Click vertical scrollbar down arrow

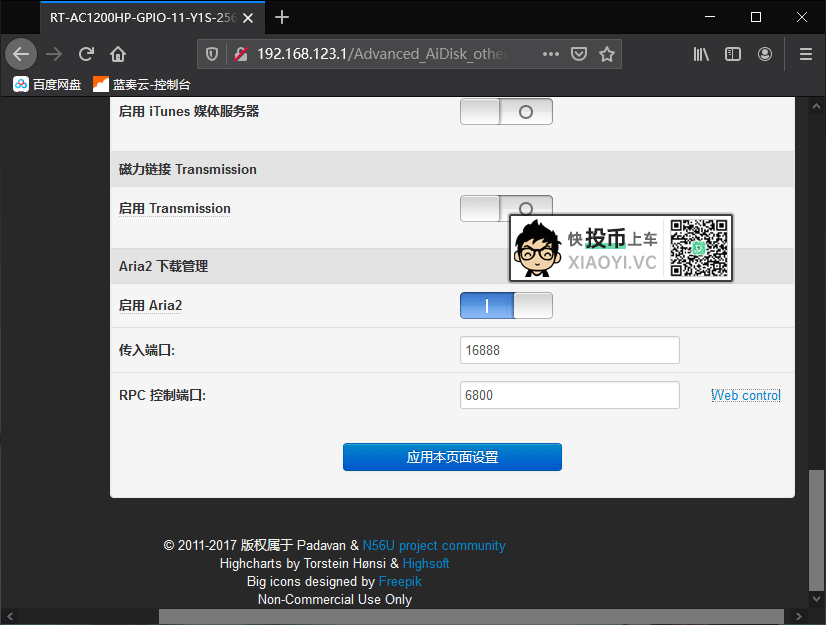(816, 599)
